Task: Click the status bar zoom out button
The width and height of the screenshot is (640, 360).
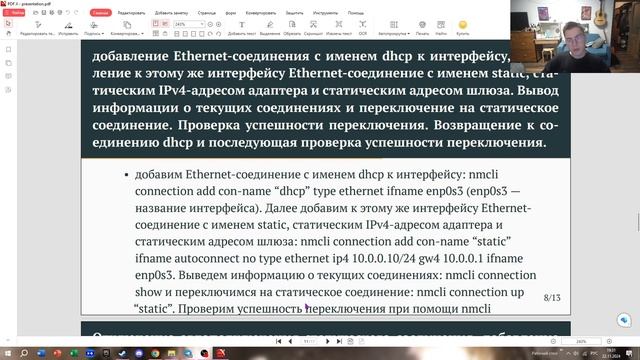Action: (x=553, y=341)
